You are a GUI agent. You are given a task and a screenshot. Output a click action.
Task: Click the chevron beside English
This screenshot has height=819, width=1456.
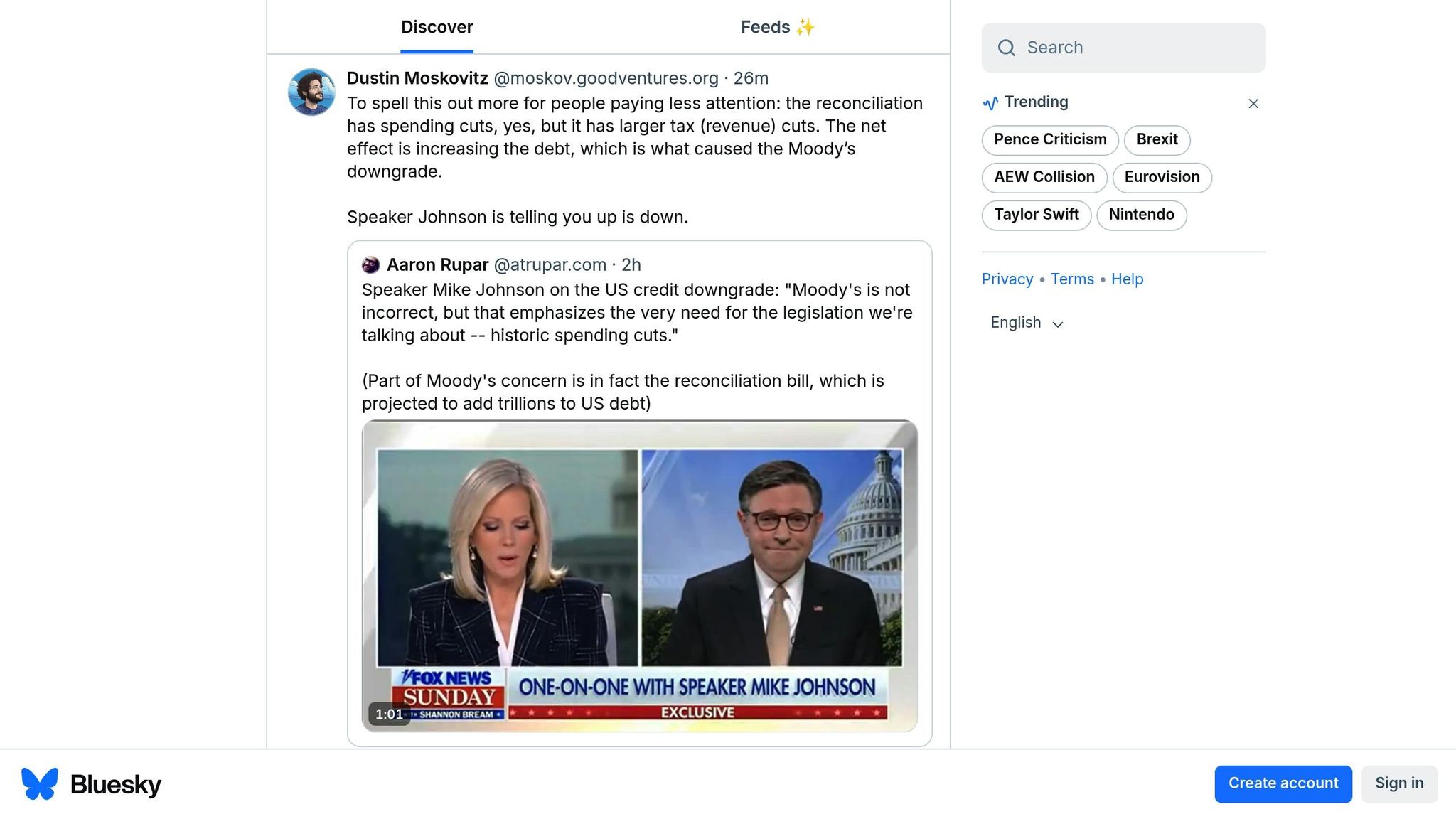click(1057, 324)
